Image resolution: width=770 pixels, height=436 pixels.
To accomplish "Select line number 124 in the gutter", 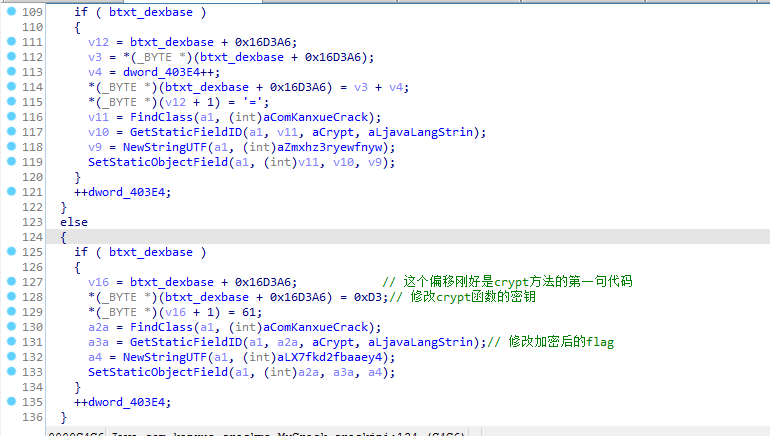I will 32,237.
